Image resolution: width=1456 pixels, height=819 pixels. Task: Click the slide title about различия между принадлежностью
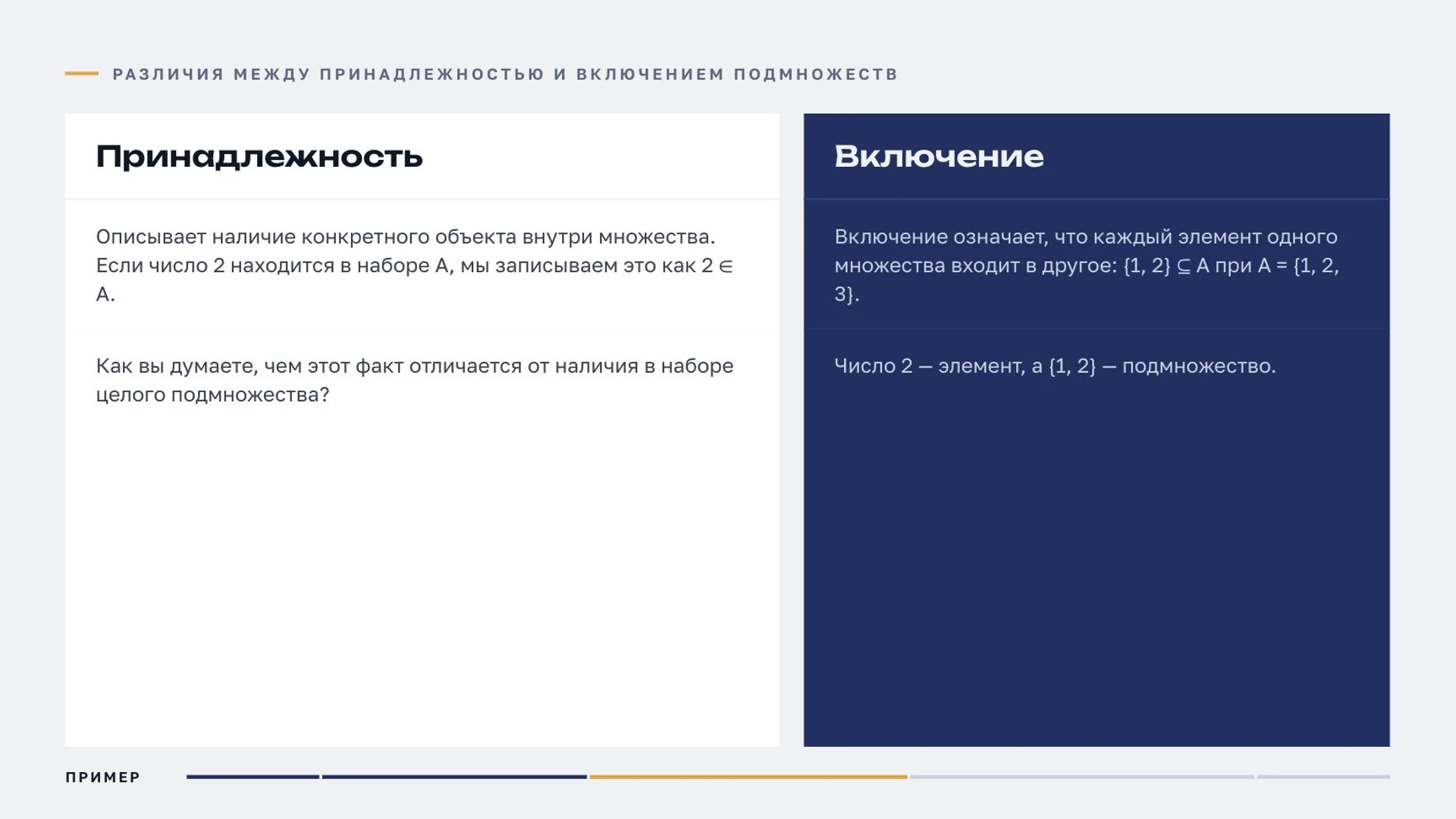[x=505, y=74]
